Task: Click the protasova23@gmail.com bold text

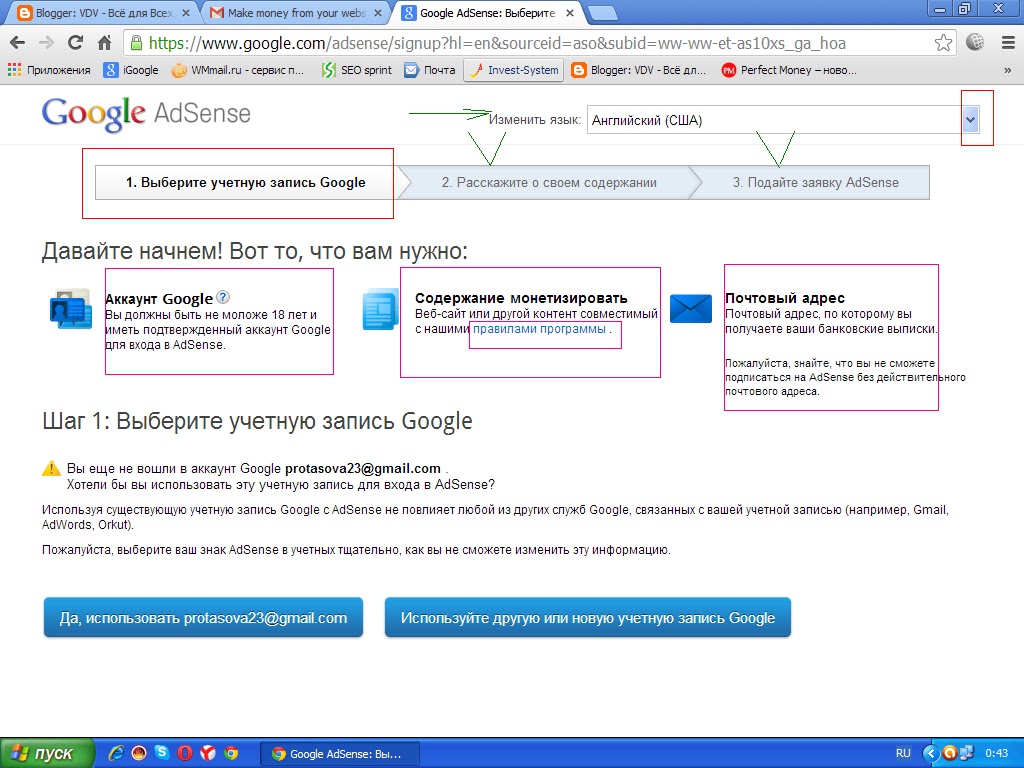Action: coord(363,468)
